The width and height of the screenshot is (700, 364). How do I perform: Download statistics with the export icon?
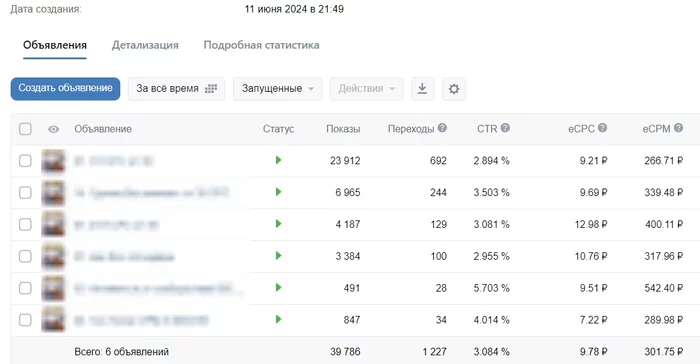point(422,88)
